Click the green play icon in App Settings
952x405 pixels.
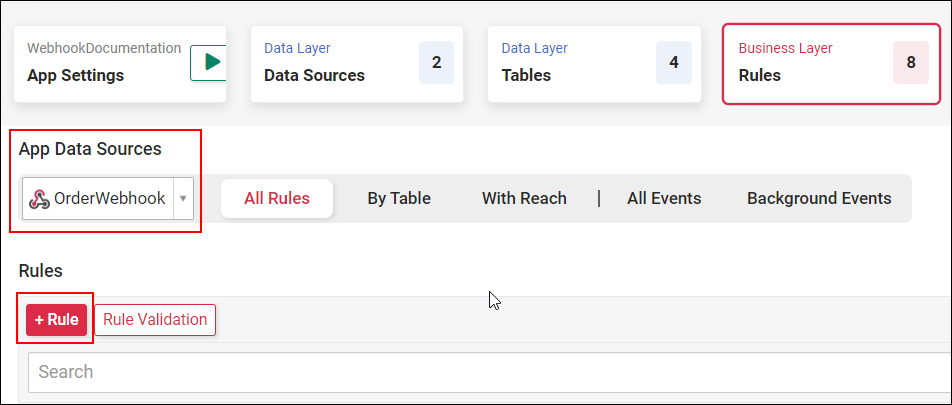pyautogui.click(x=210, y=62)
